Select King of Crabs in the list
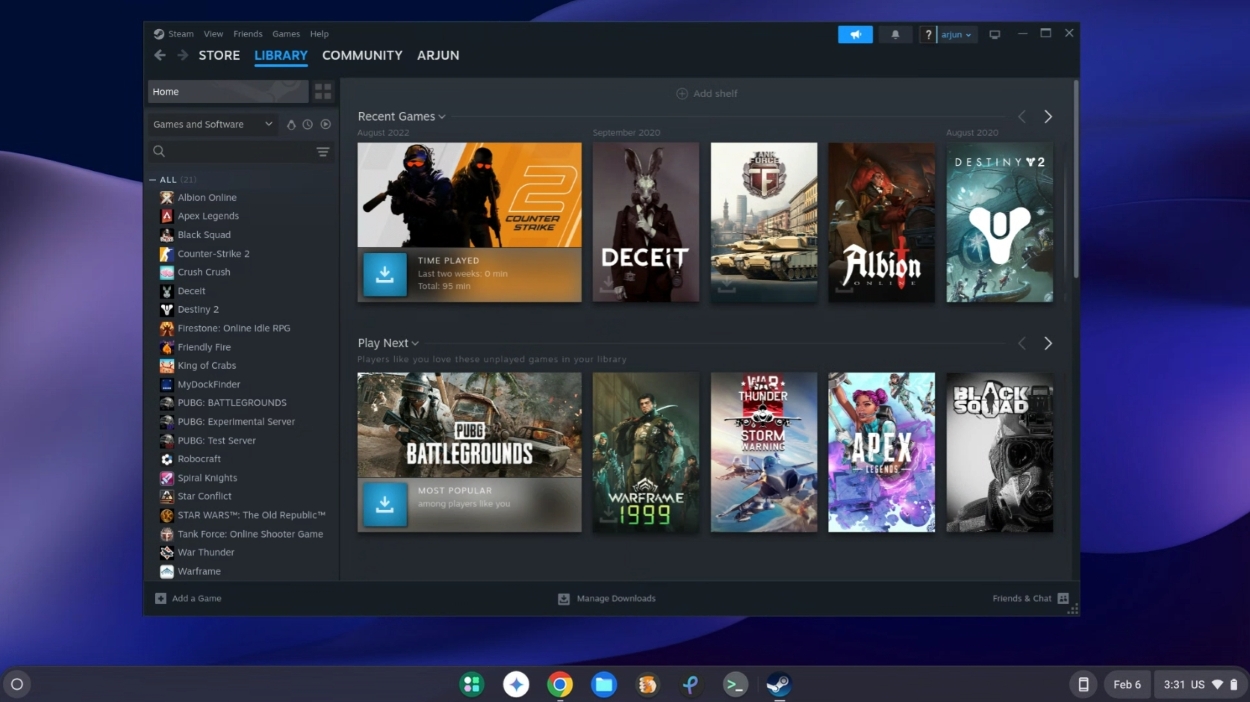The height and width of the screenshot is (702, 1250). [207, 366]
